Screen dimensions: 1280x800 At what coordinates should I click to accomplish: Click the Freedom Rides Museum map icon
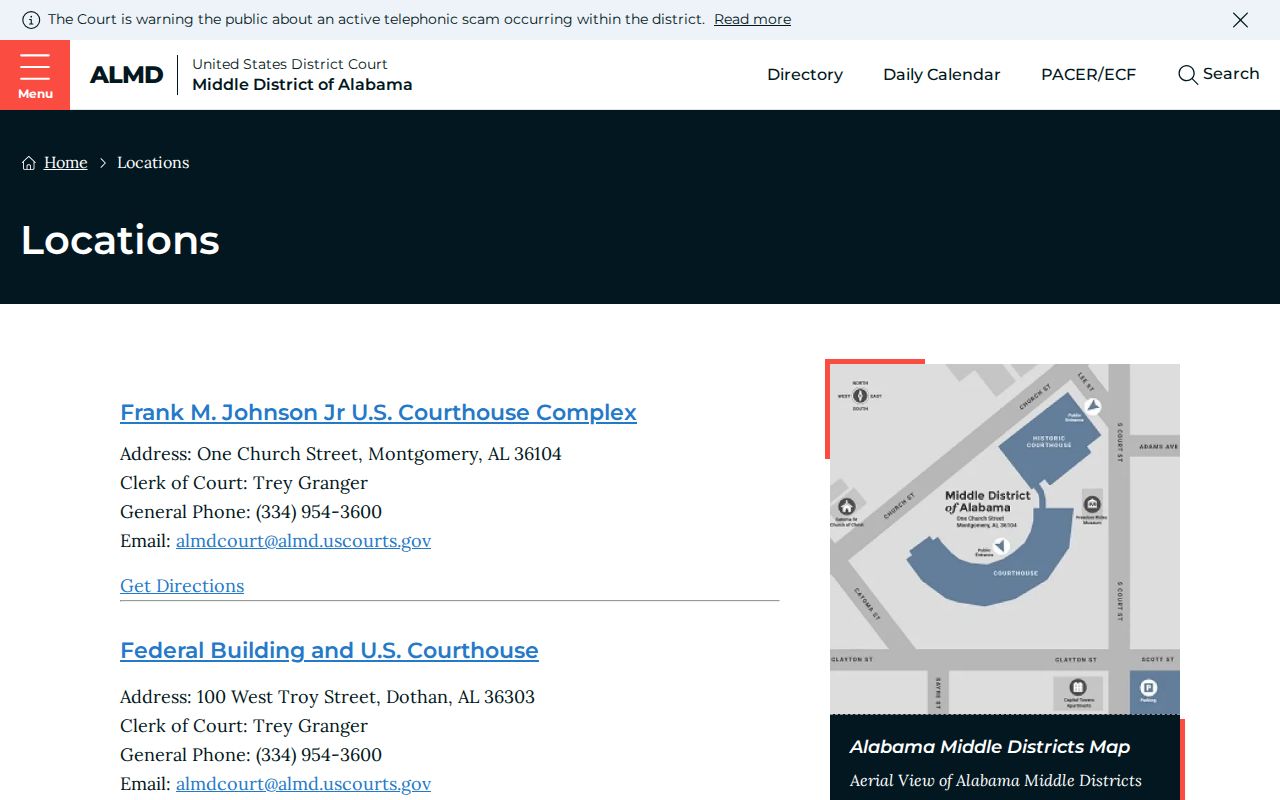coord(1092,504)
